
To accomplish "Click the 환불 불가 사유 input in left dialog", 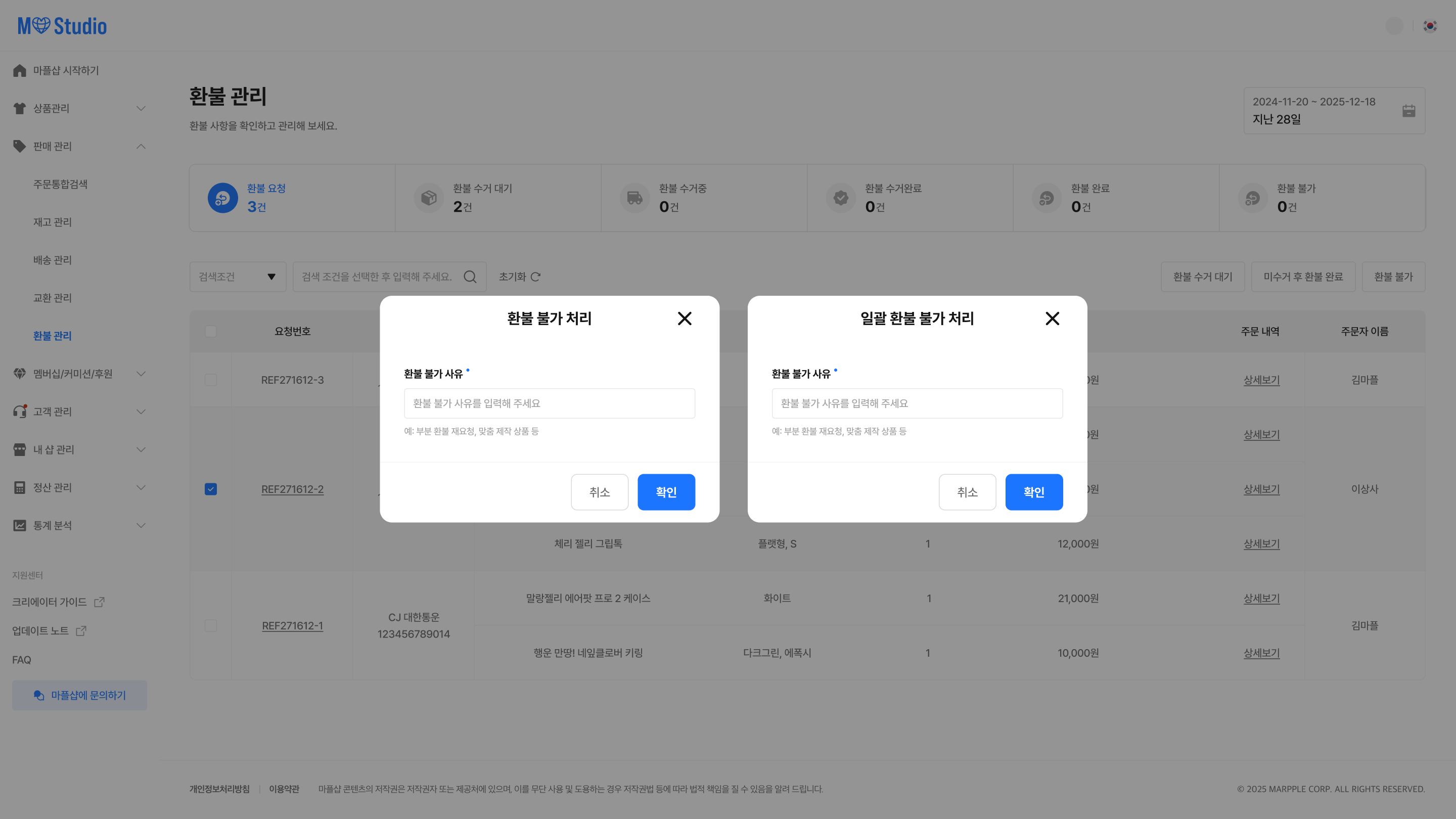I will (x=550, y=403).
